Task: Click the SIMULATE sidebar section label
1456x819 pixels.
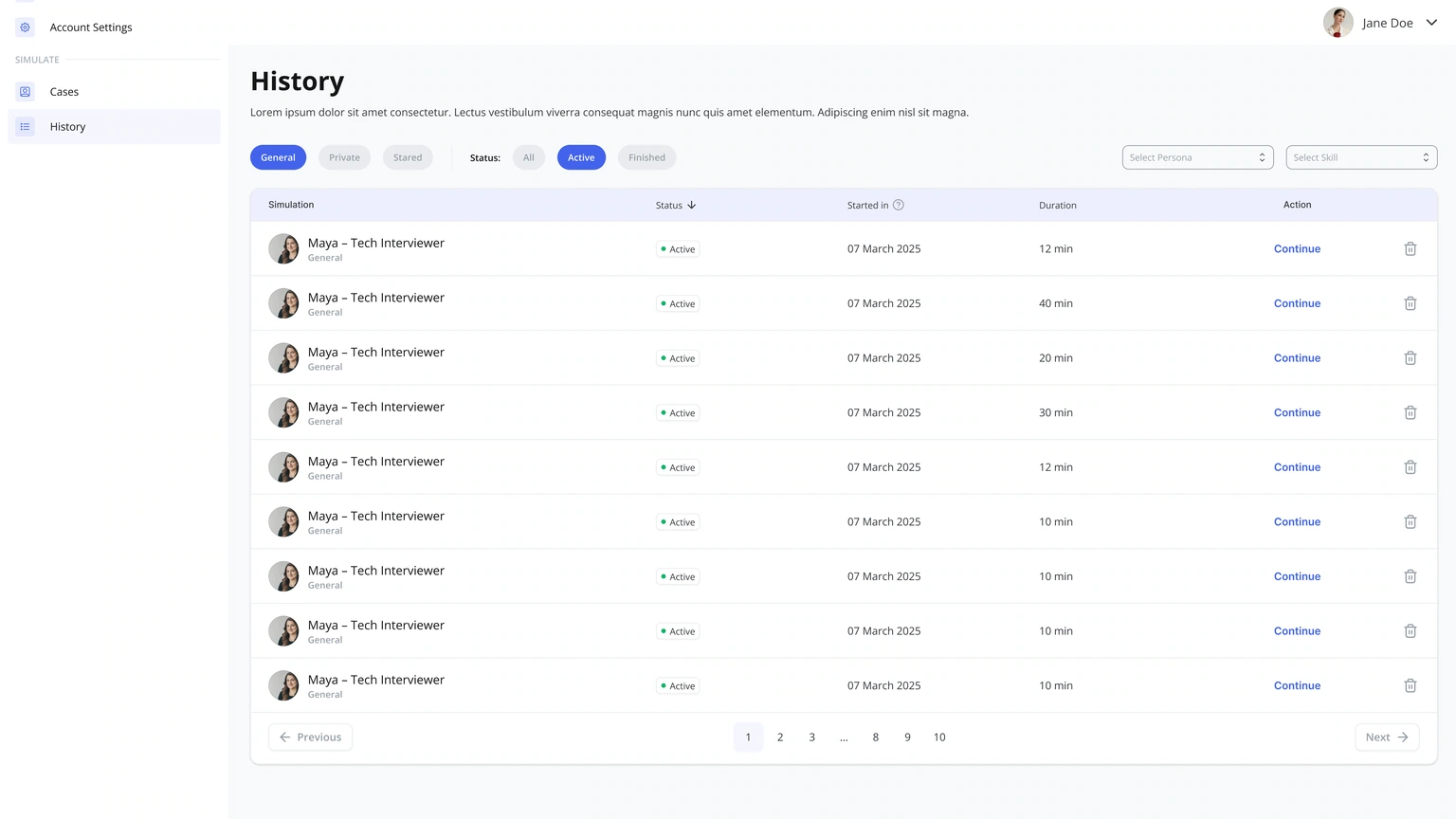Action: (37, 60)
